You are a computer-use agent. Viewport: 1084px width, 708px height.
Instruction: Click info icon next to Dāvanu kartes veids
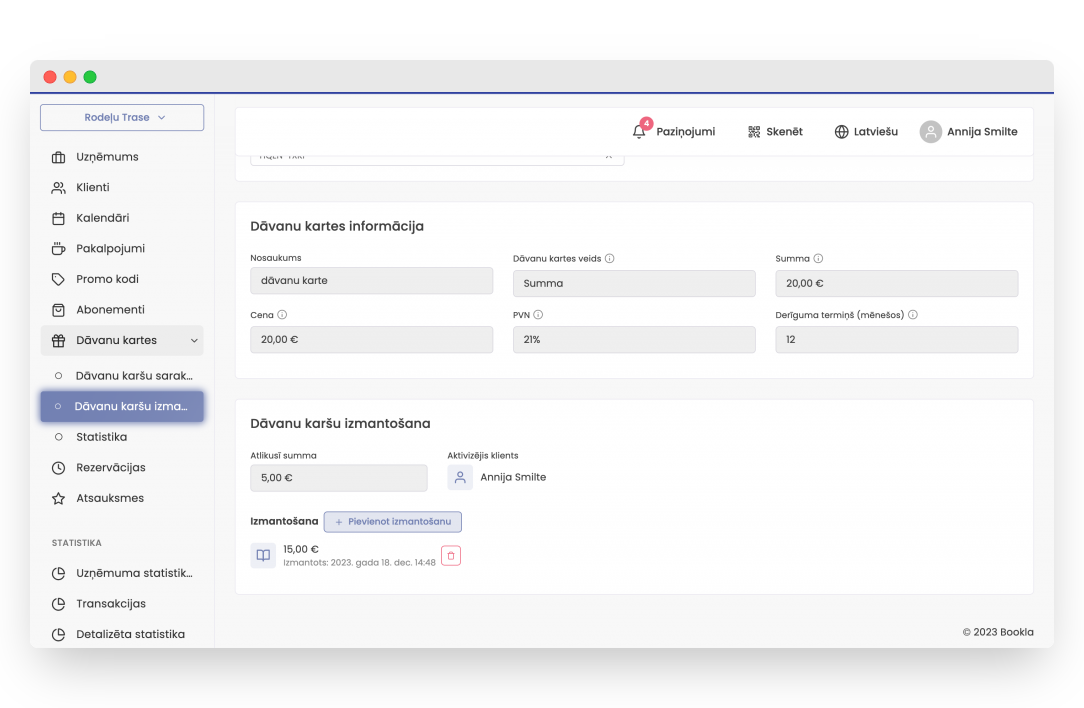click(x=610, y=258)
